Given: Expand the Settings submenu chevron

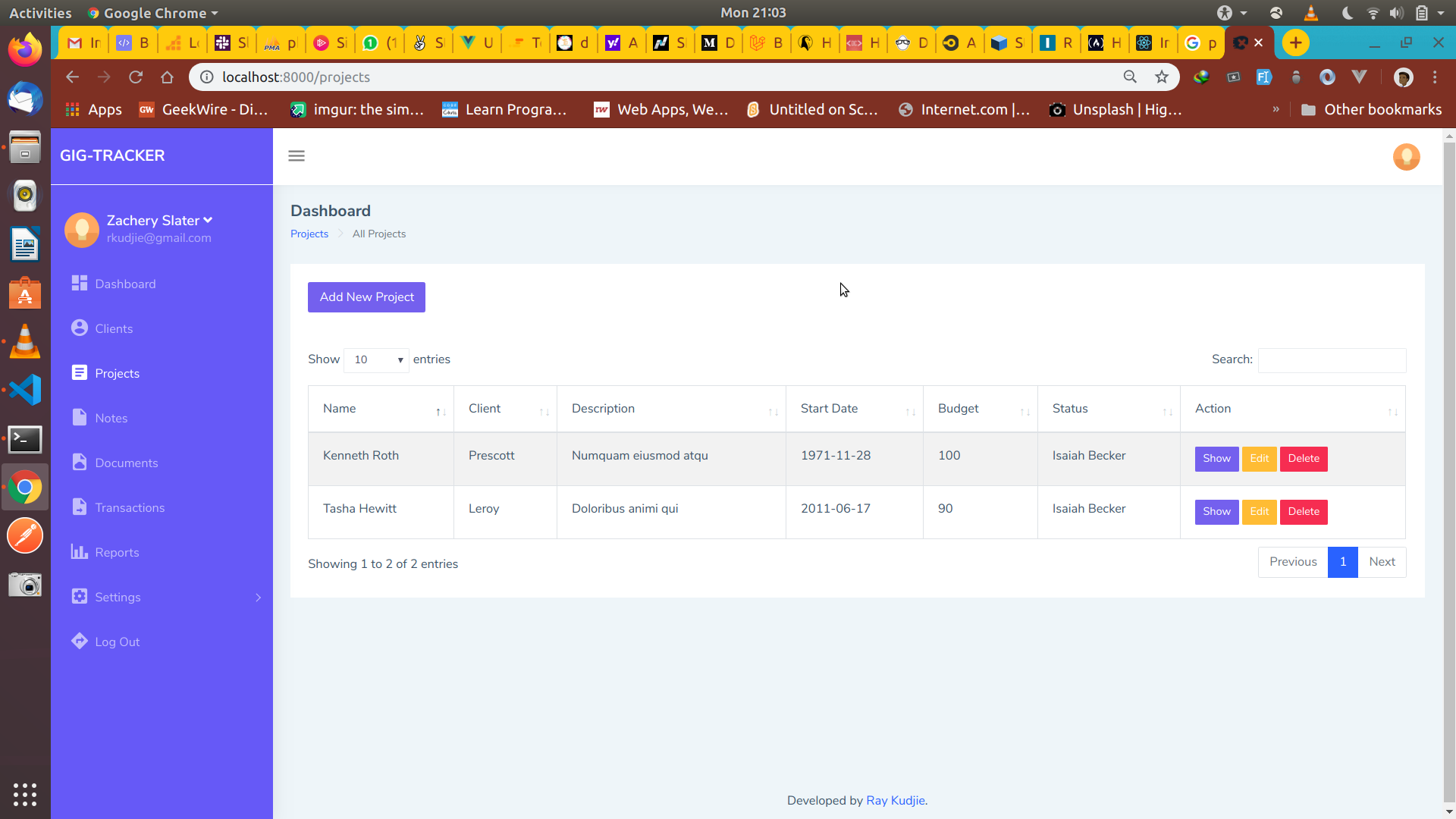Looking at the screenshot, I should [x=258, y=598].
